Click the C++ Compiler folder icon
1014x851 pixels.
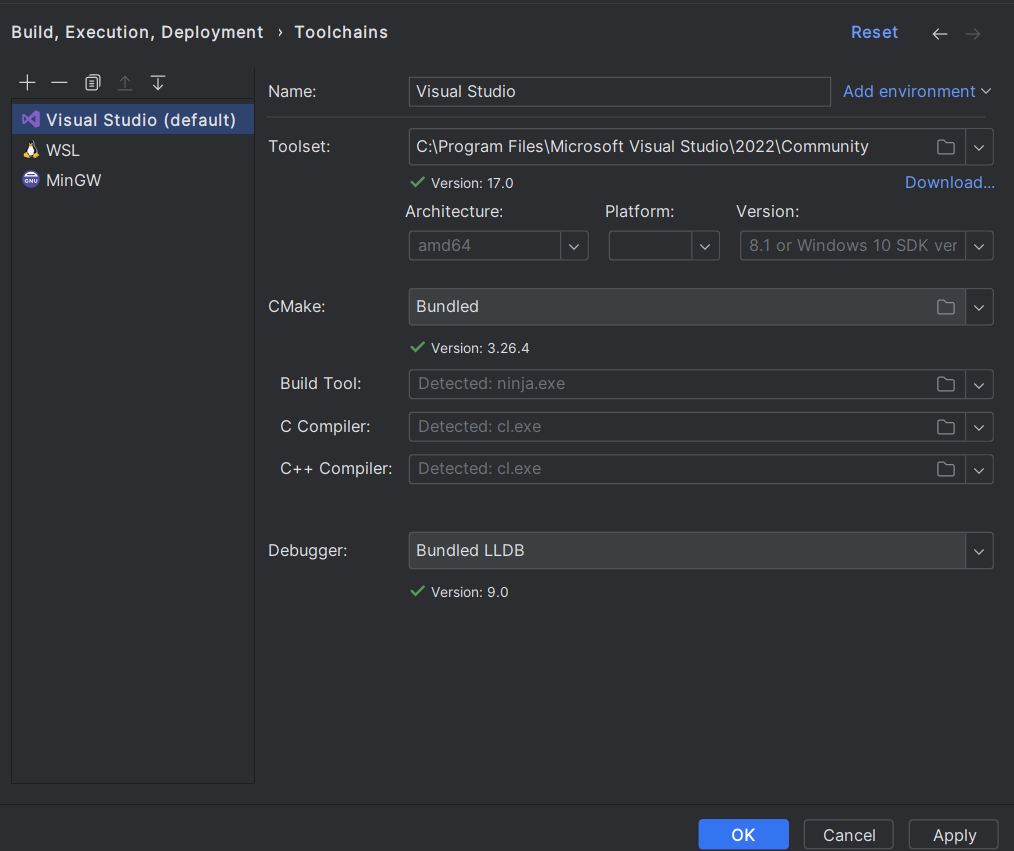click(x=945, y=469)
